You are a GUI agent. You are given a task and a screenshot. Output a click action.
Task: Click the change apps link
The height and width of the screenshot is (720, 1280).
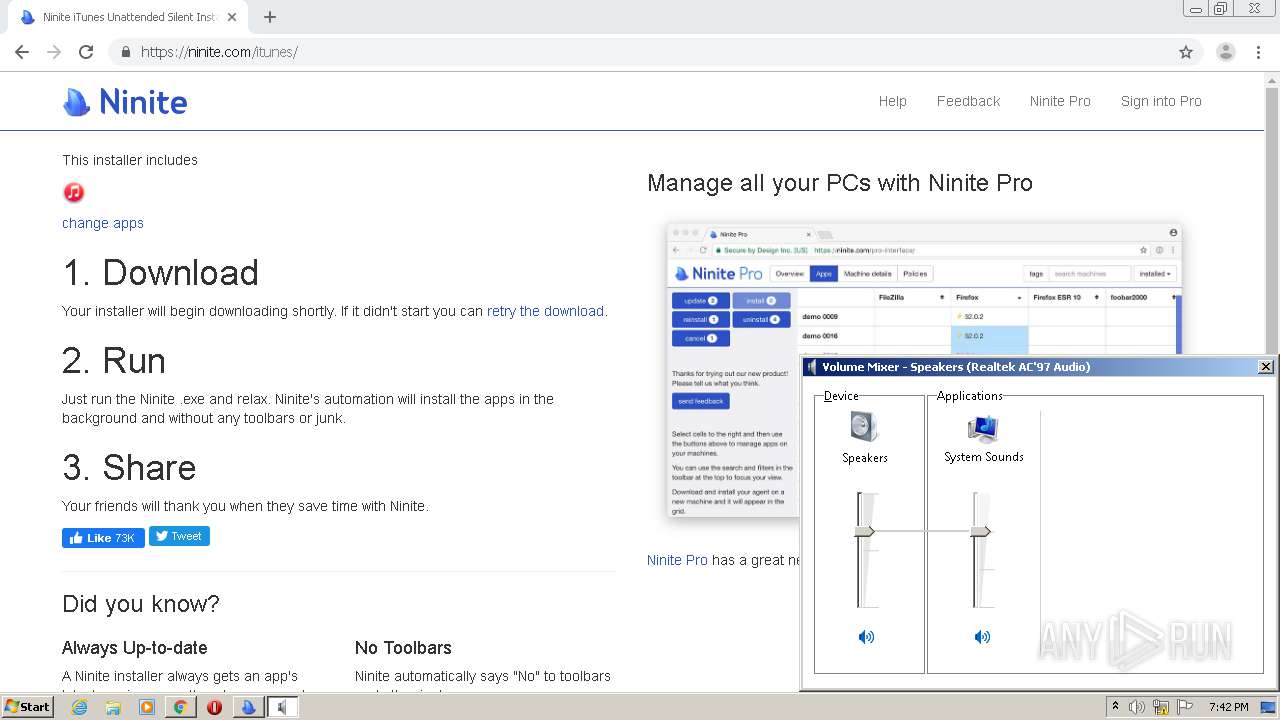103,223
